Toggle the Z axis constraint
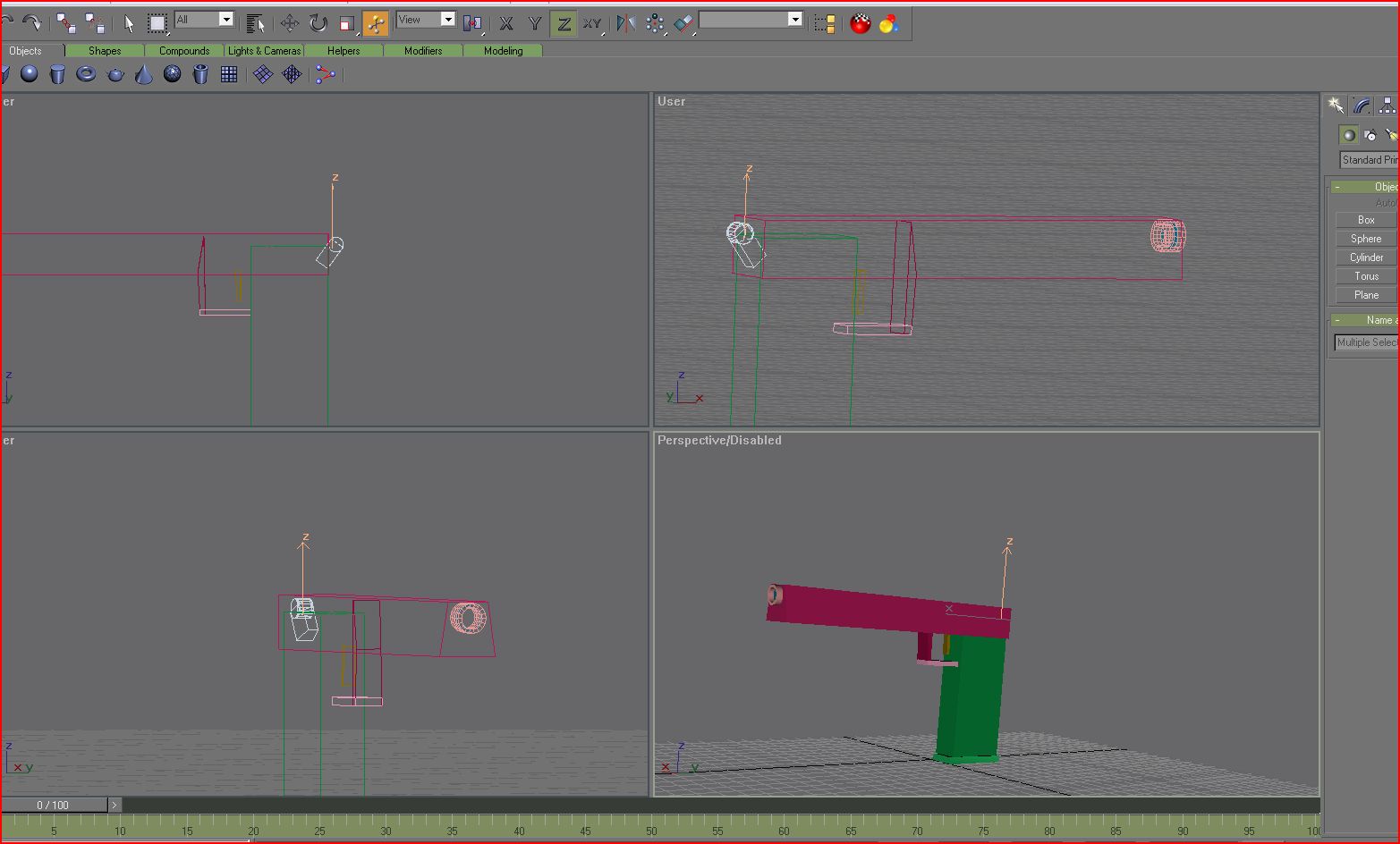This screenshot has height=844, width=1400. 564,24
